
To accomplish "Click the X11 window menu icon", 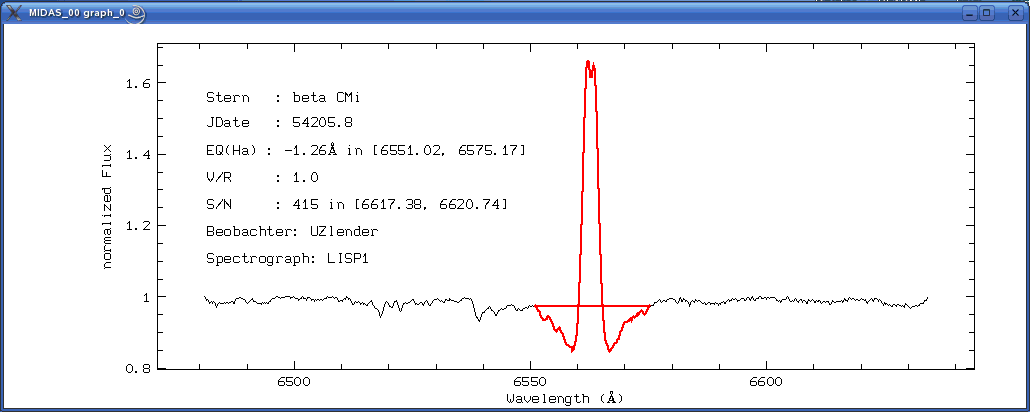I will (14, 12).
